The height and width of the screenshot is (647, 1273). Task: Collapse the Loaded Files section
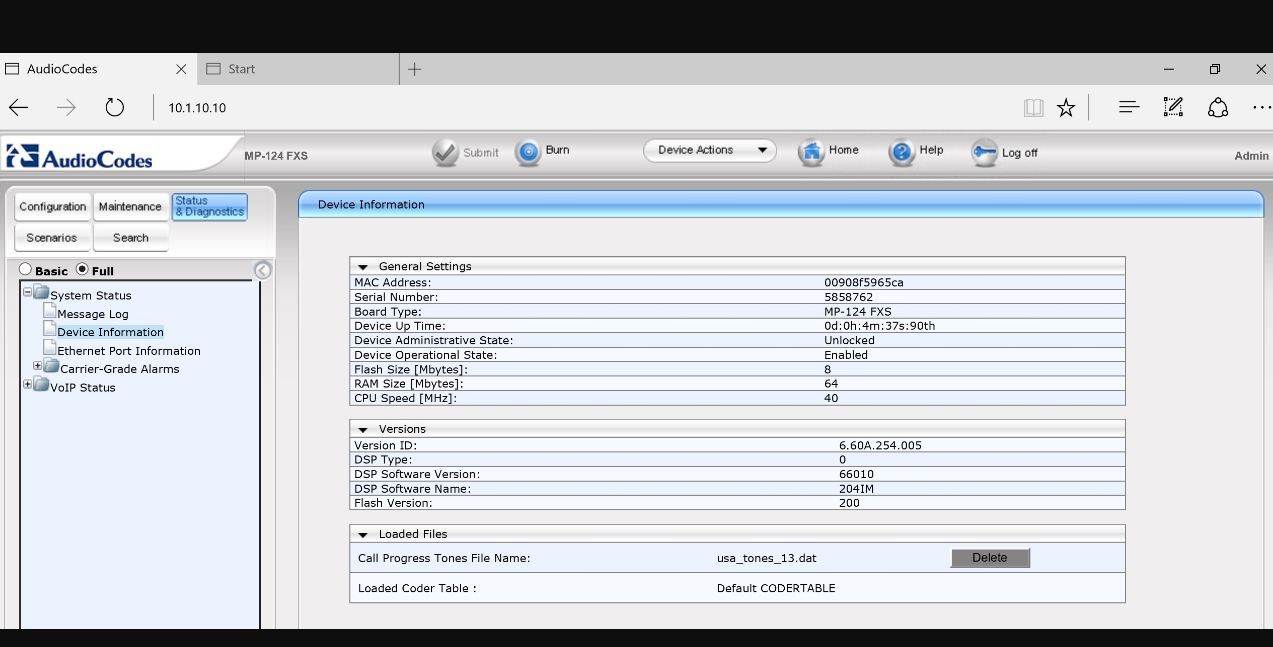tap(363, 535)
